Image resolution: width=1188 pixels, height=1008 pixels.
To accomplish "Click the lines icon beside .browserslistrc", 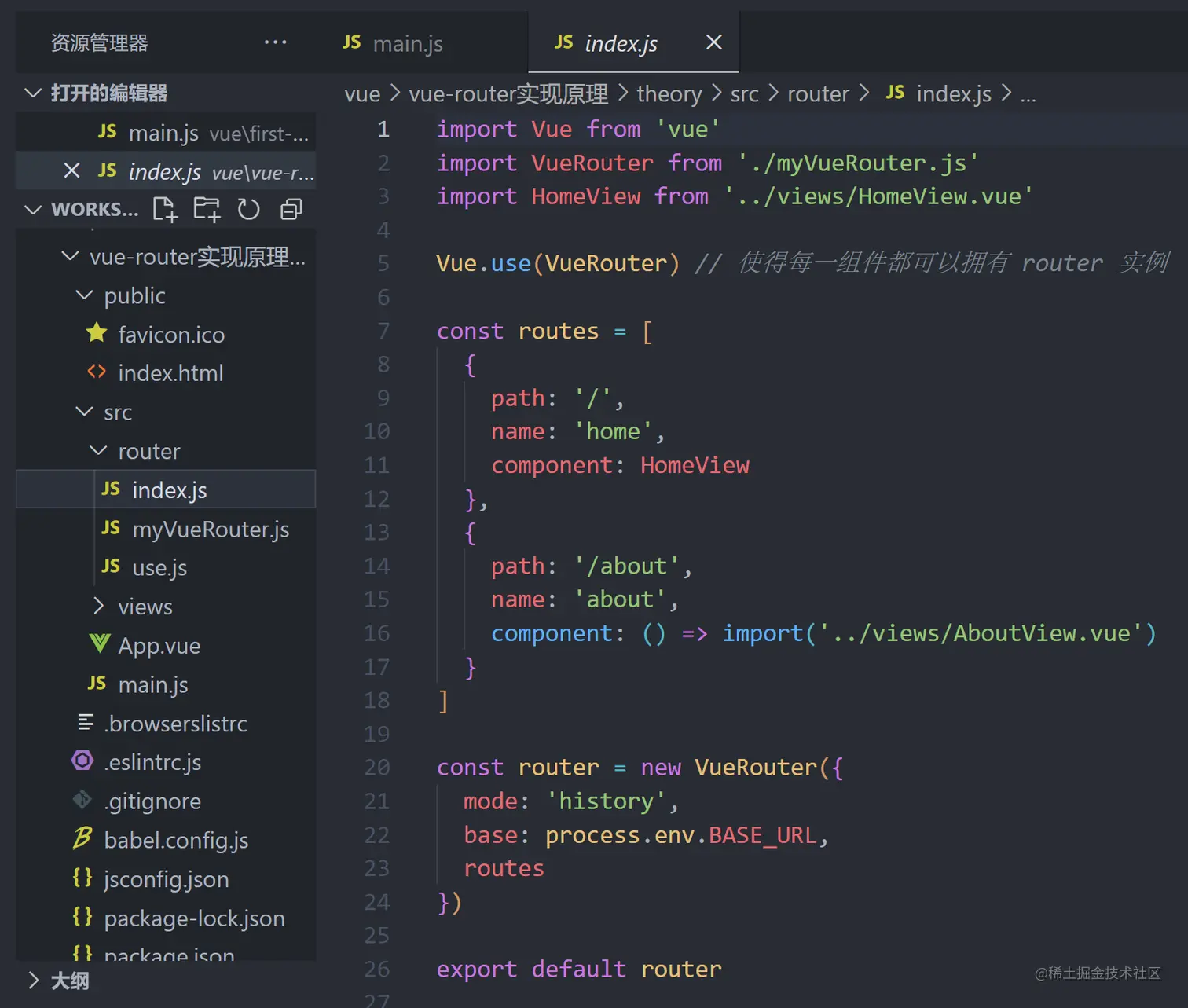I will pos(86,722).
